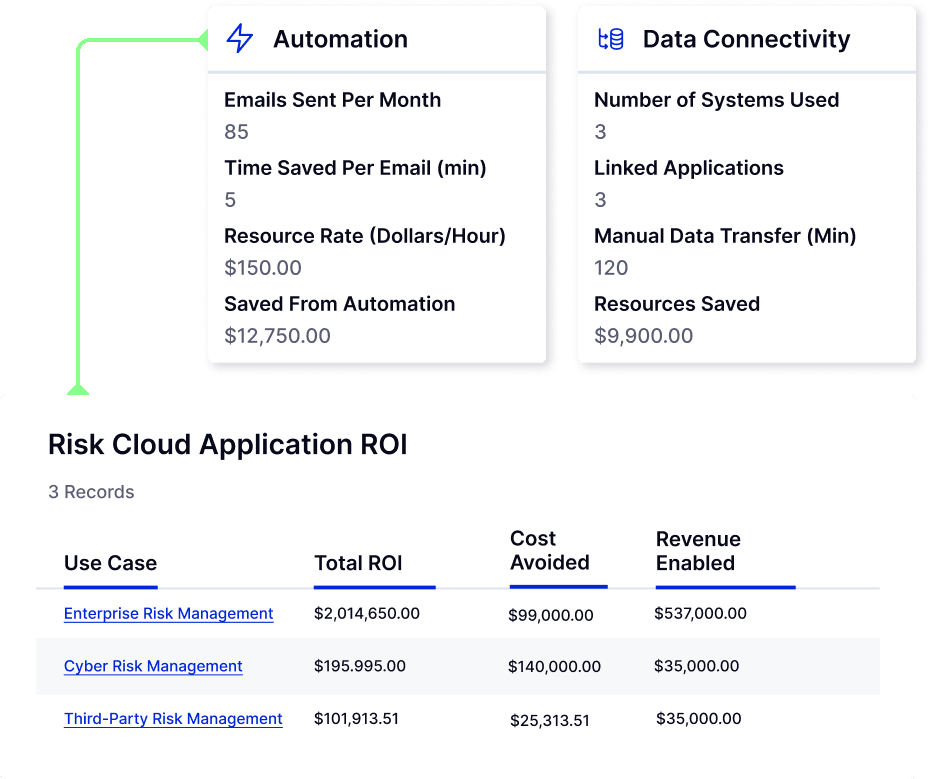Click the $101,913.51 Total ROI cell
This screenshot has height=779, width=930.
click(x=356, y=718)
